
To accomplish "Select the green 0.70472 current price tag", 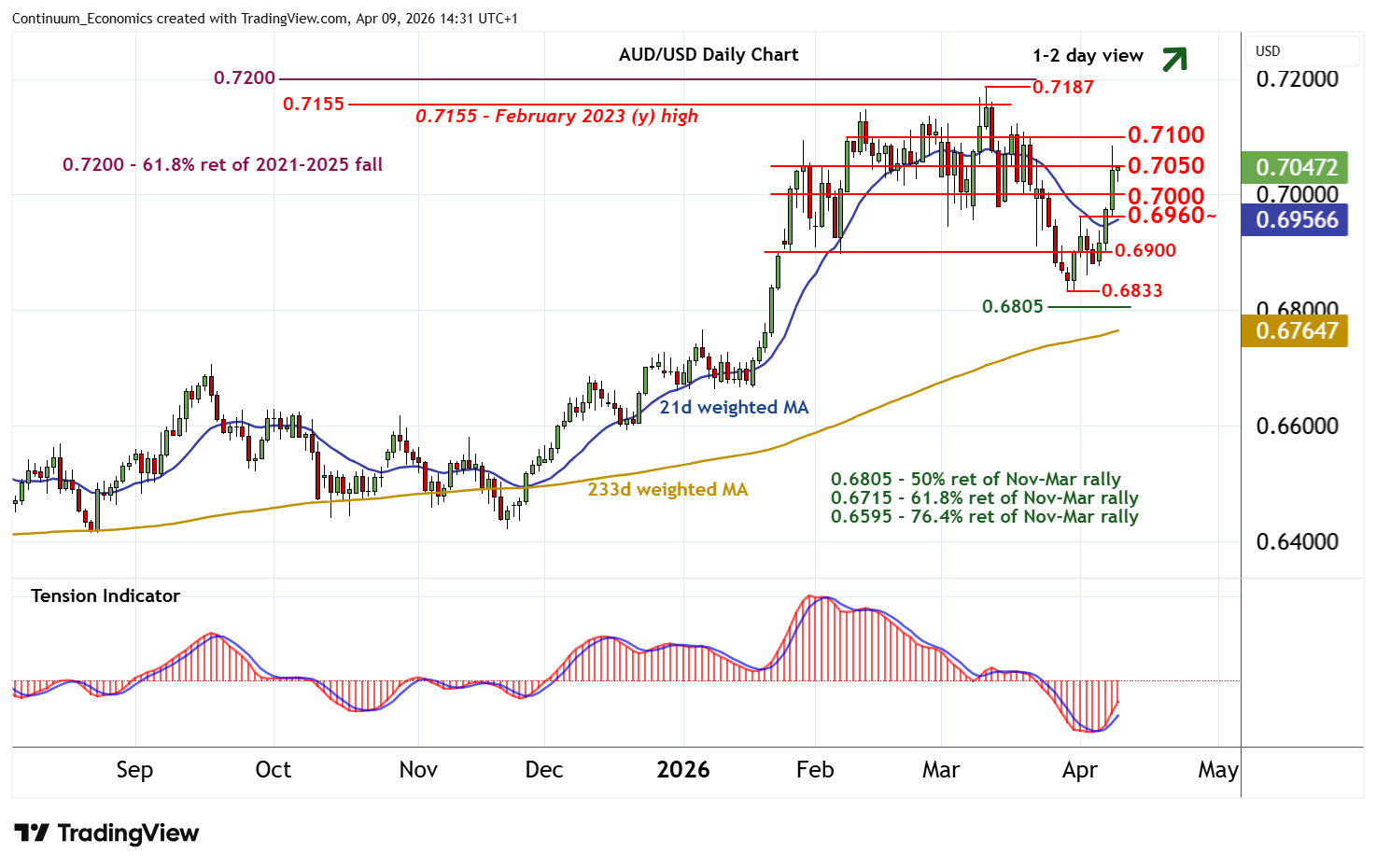I will click(x=1295, y=168).
